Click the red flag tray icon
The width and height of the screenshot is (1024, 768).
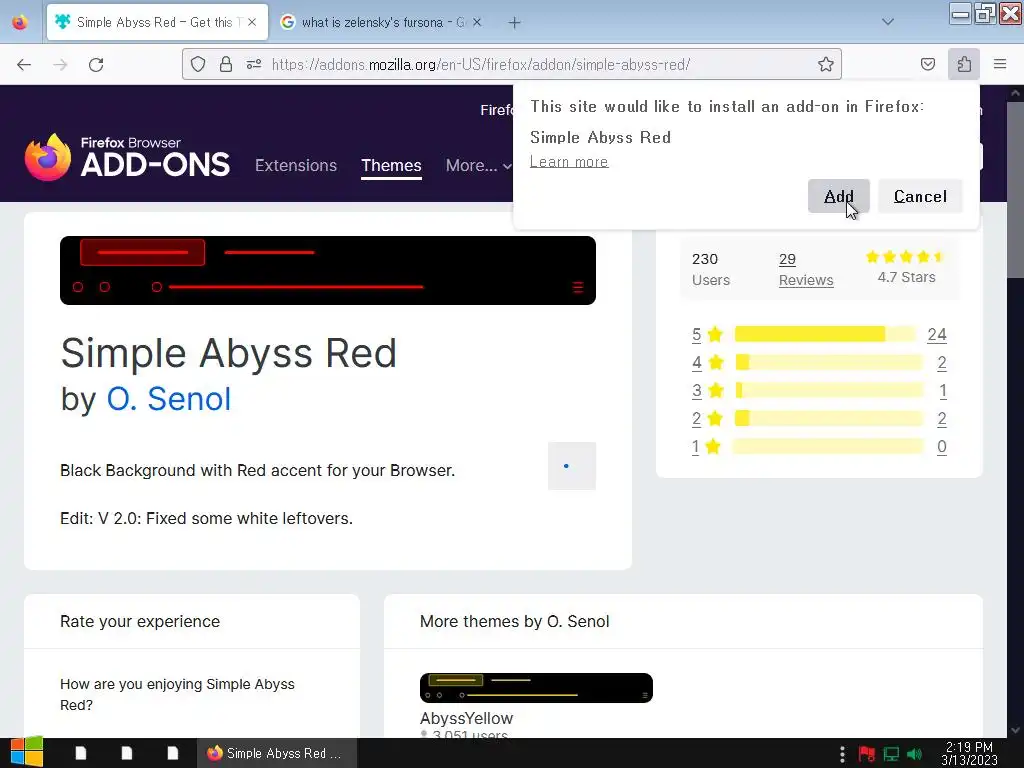[x=867, y=754]
